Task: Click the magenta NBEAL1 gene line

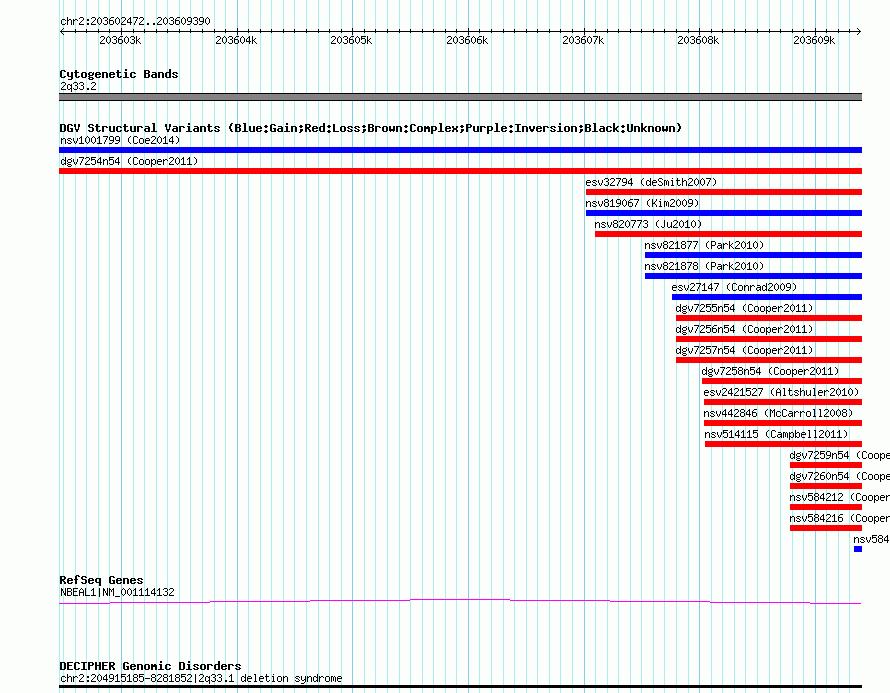Action: click(460, 601)
